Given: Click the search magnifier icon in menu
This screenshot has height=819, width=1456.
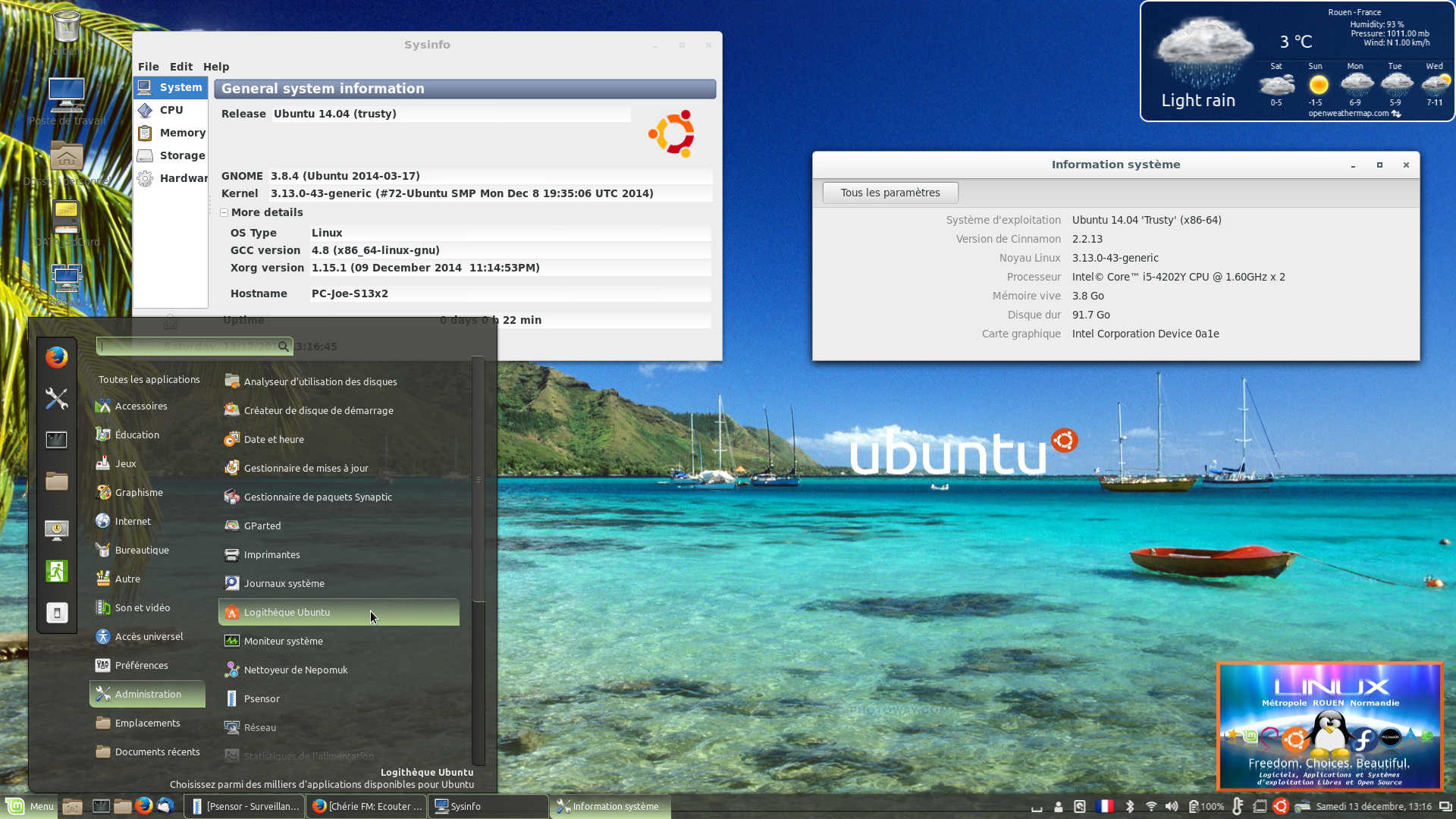Looking at the screenshot, I should click(283, 347).
